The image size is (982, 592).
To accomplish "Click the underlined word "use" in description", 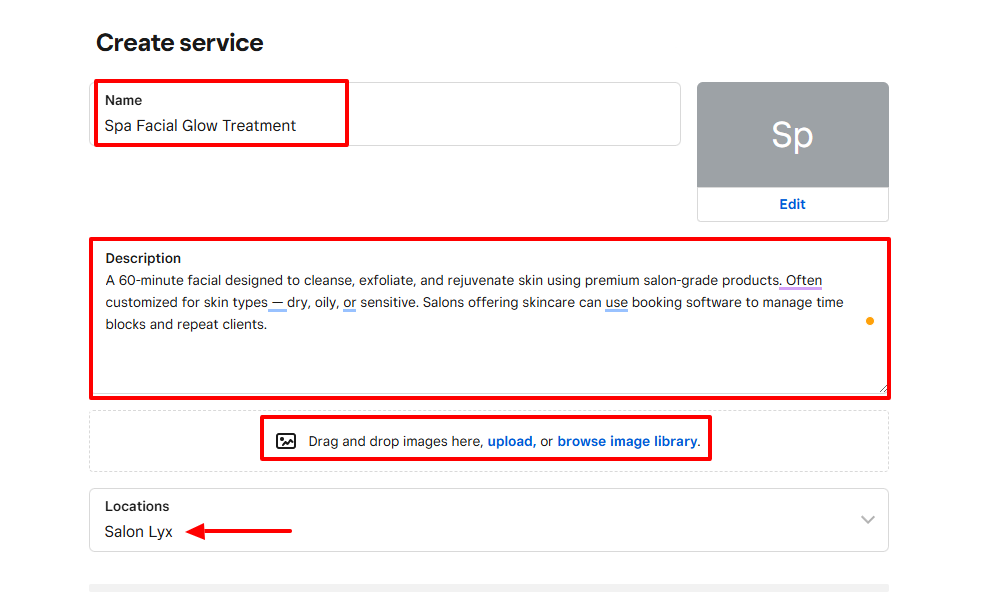I will click(x=616, y=302).
